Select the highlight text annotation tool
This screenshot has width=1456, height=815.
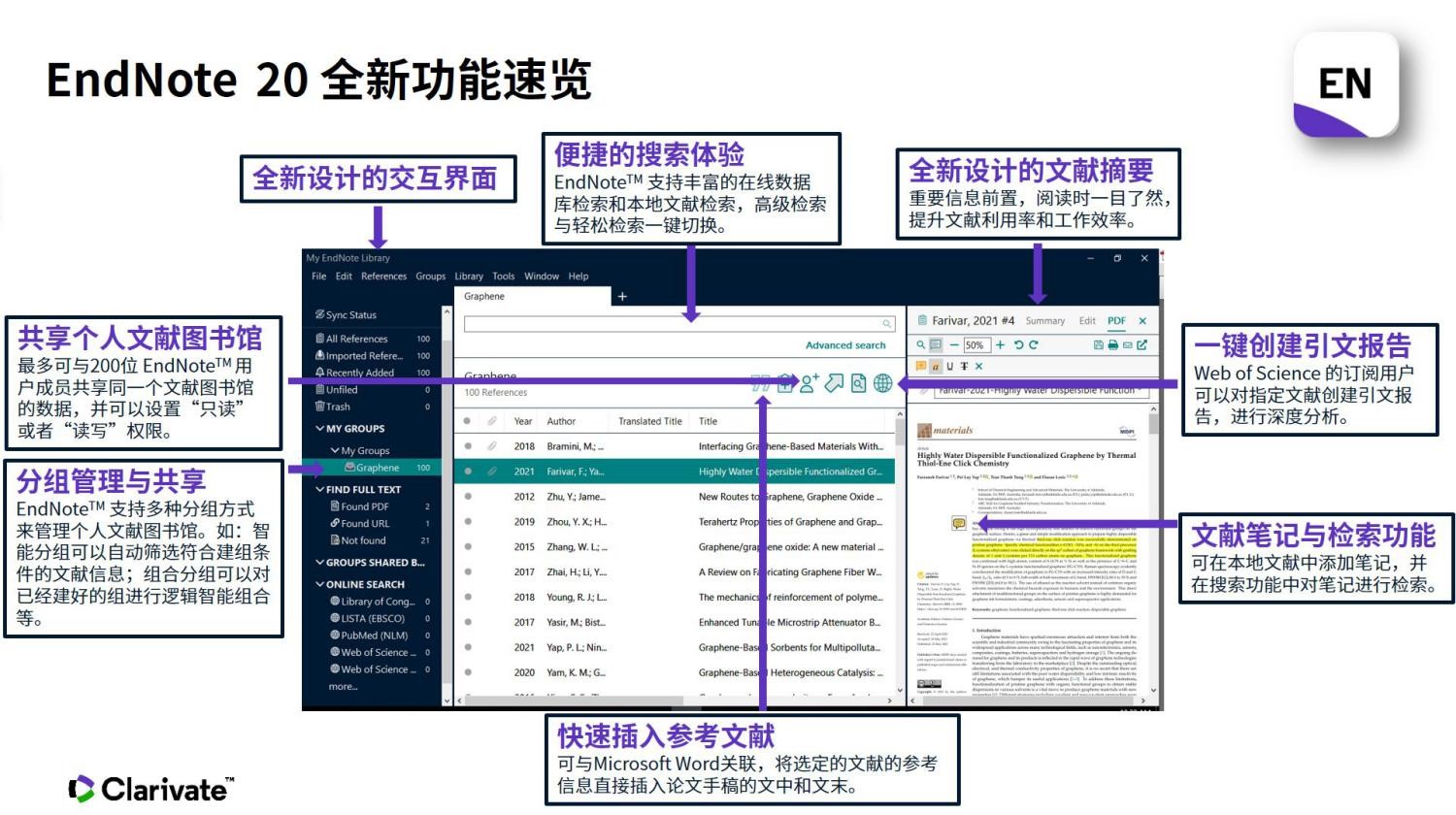[x=936, y=367]
